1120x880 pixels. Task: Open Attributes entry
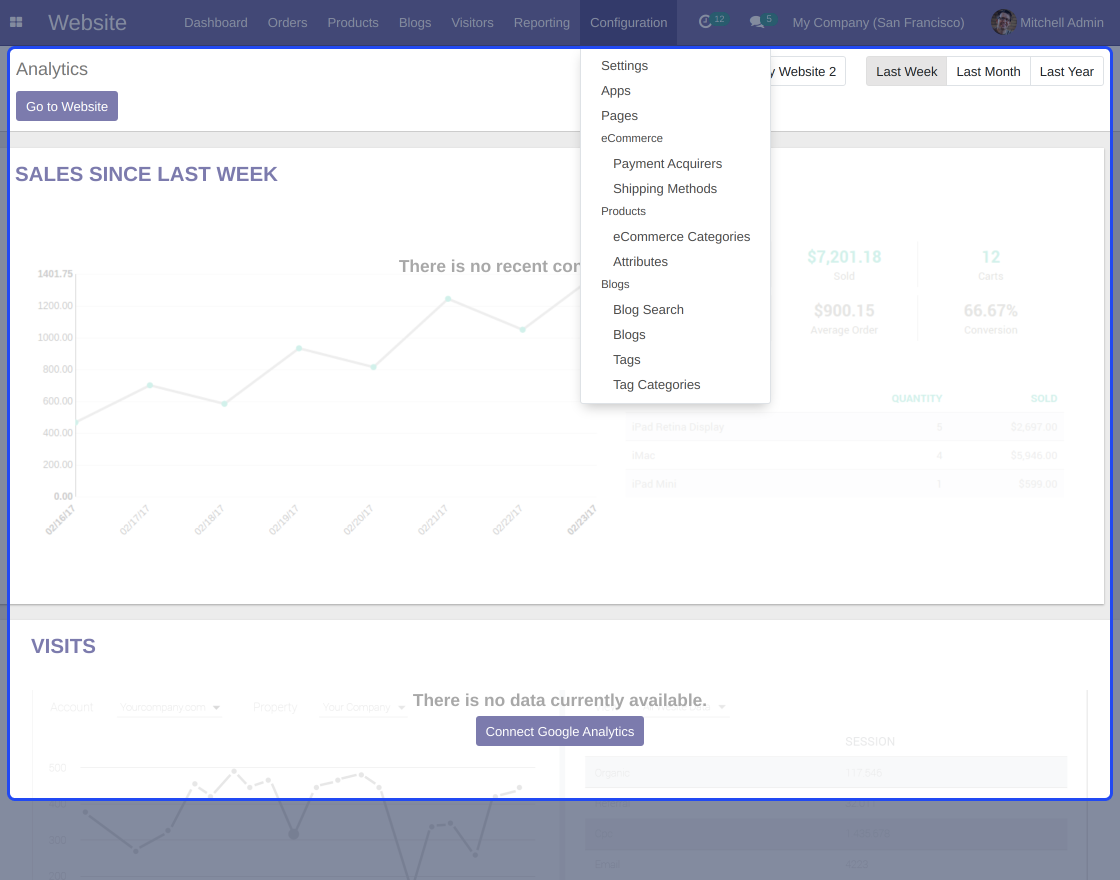[676, 261]
